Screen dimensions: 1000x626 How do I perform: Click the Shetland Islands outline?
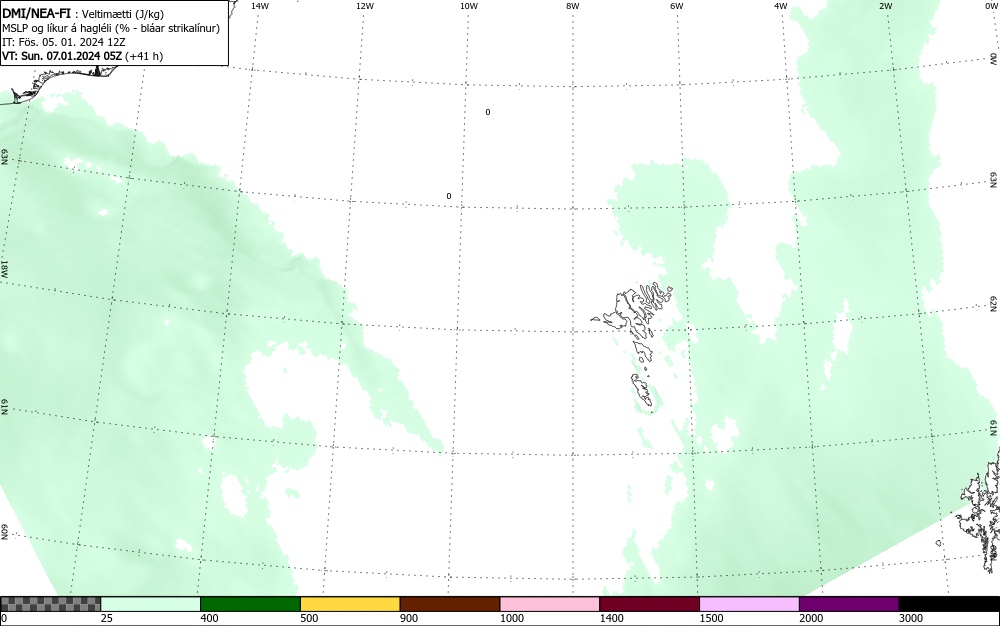(982, 510)
